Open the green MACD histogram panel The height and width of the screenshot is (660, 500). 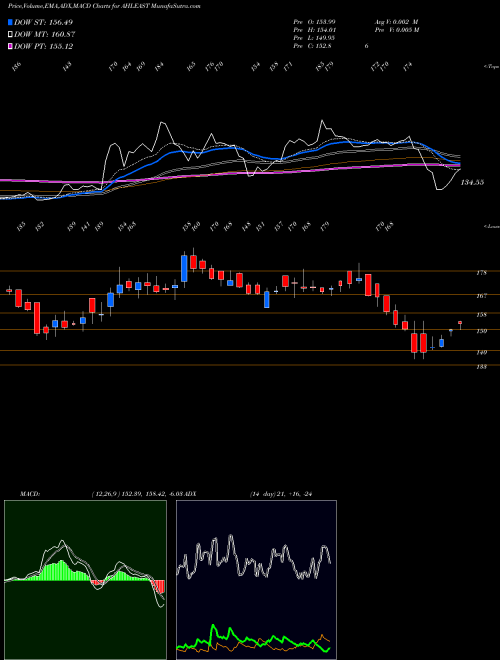[85, 580]
